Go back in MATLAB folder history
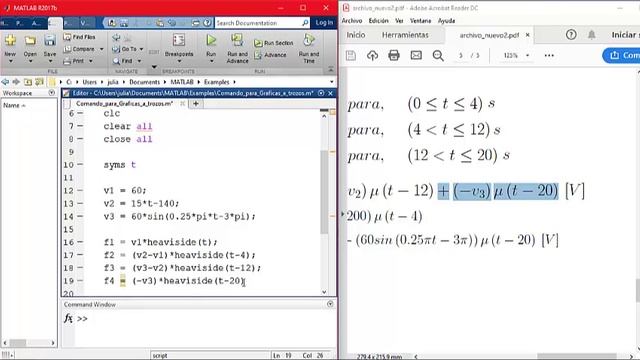 [x=5, y=82]
